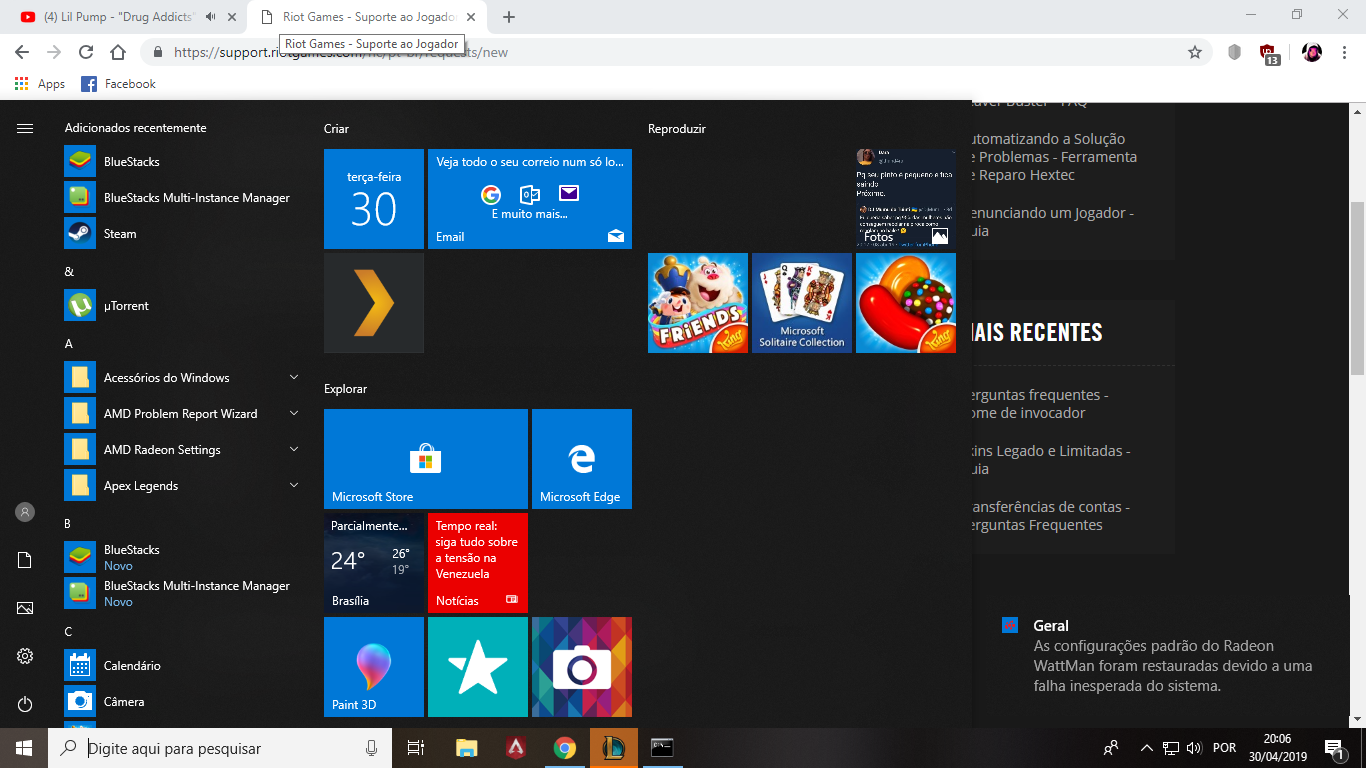Open the Radeon WattMan Geral notification
This screenshot has height=768, width=1366.
[1168, 655]
